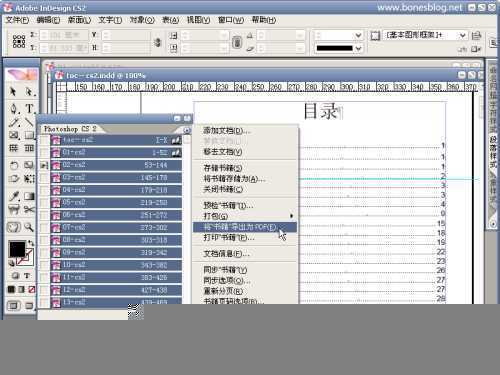The image size is (500, 375).
Task: Select the Pencil tool
Action: point(14,122)
